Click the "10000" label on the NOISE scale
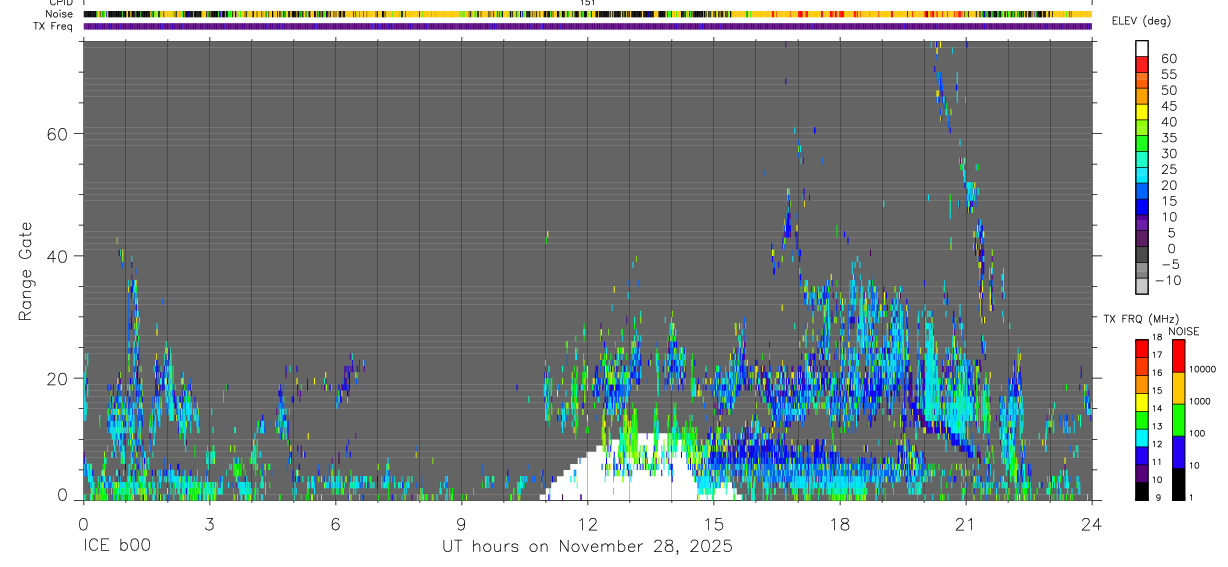Image resolution: width=1228 pixels, height=567 pixels. coord(1202,369)
